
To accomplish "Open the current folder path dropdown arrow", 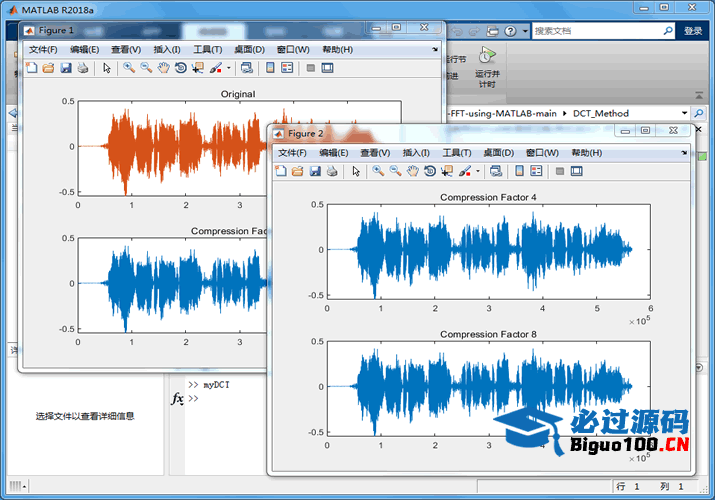I will tap(684, 113).
